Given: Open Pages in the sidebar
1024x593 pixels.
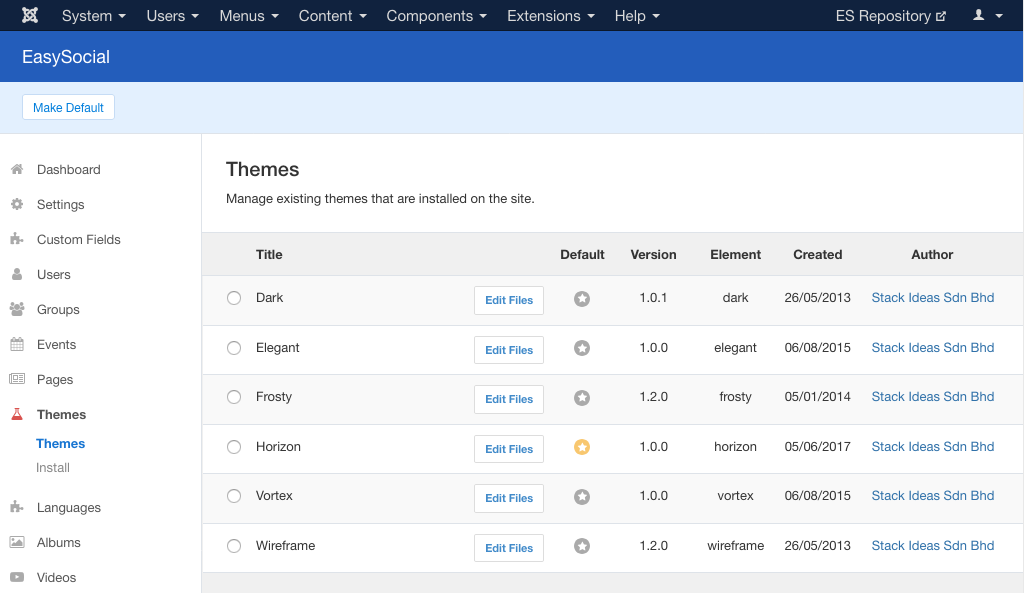Looking at the screenshot, I should click(x=55, y=379).
